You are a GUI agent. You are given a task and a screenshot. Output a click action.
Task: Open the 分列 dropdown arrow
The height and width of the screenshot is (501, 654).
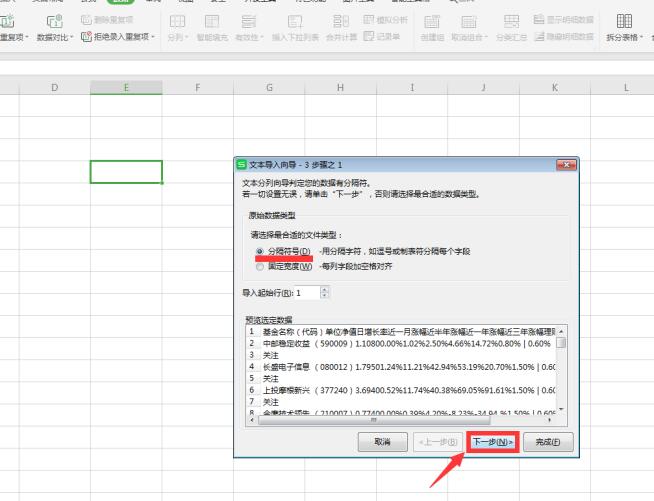[186, 37]
